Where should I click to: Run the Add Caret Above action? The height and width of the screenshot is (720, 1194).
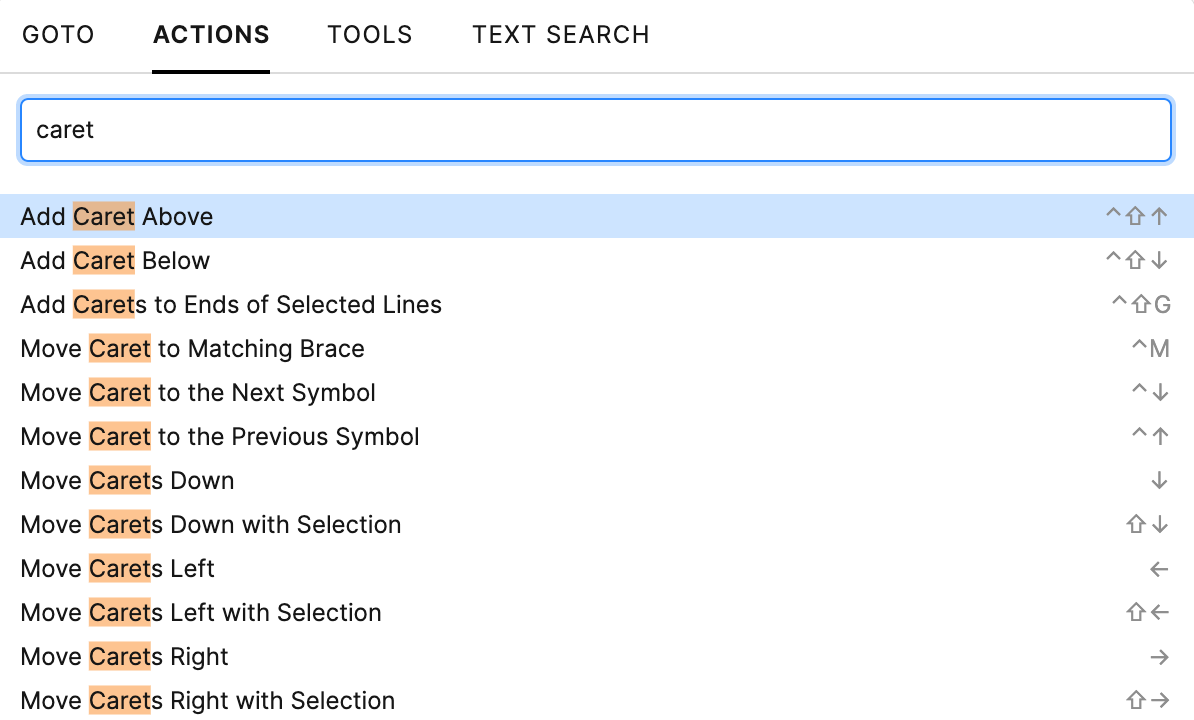coord(115,216)
